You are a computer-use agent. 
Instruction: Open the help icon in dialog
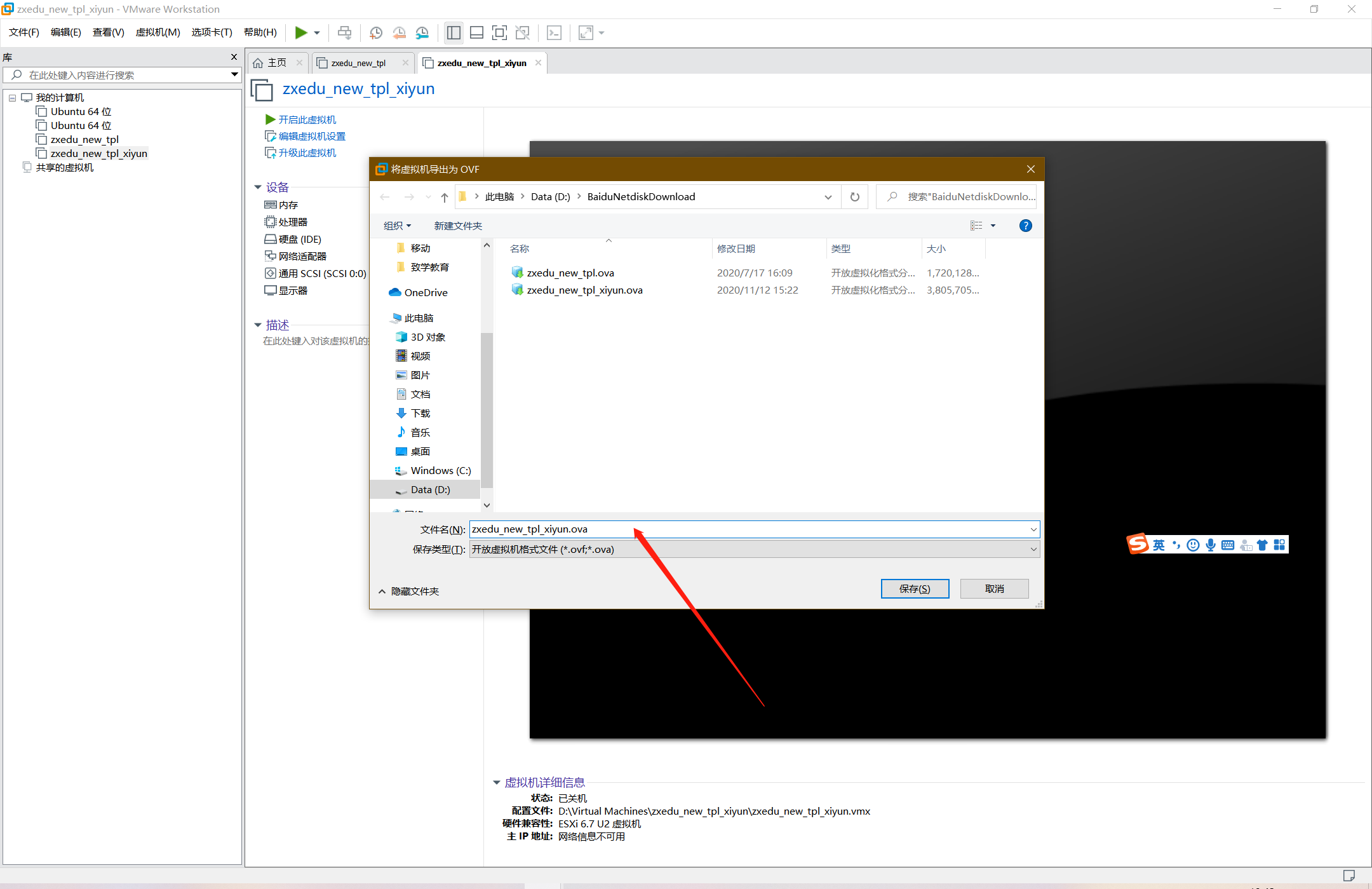pos(1025,226)
